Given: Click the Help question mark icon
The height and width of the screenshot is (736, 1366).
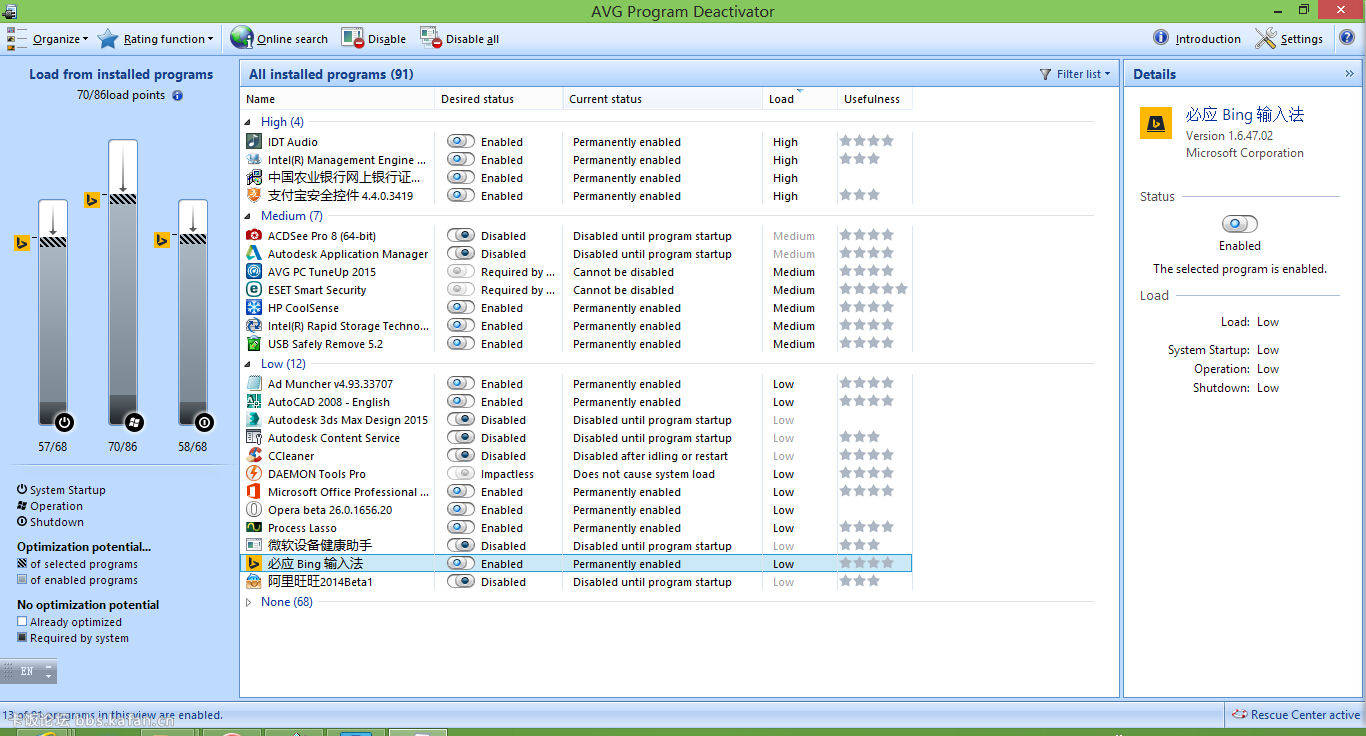Looking at the screenshot, I should click(1347, 38).
